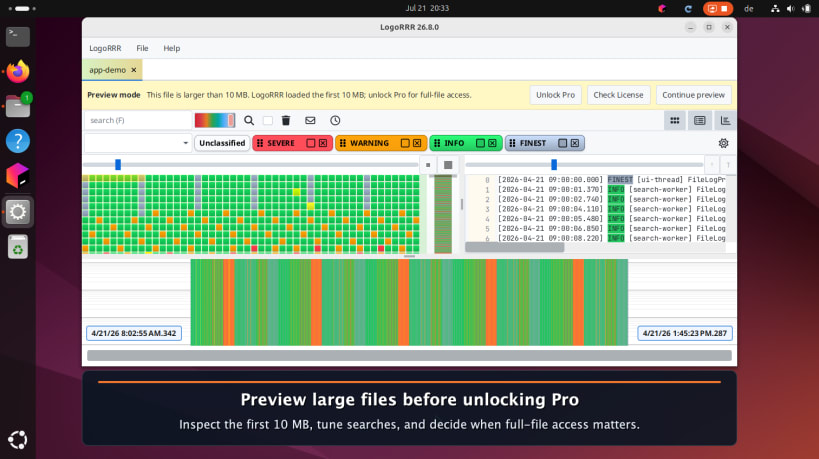The height and width of the screenshot is (459, 819).
Task: Open the filter combo box dropdown
Action: (x=138, y=143)
